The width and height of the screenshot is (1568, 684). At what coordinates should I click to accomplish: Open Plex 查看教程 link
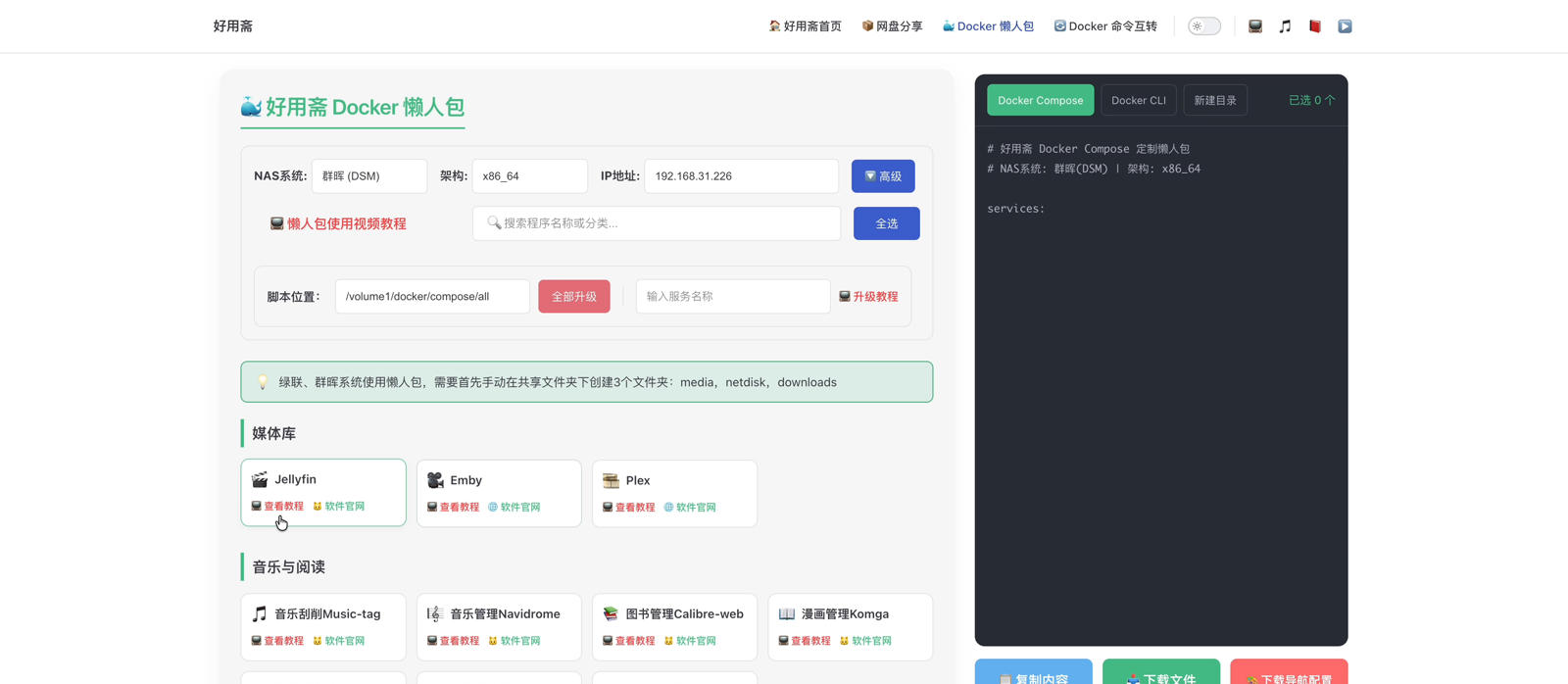click(628, 508)
